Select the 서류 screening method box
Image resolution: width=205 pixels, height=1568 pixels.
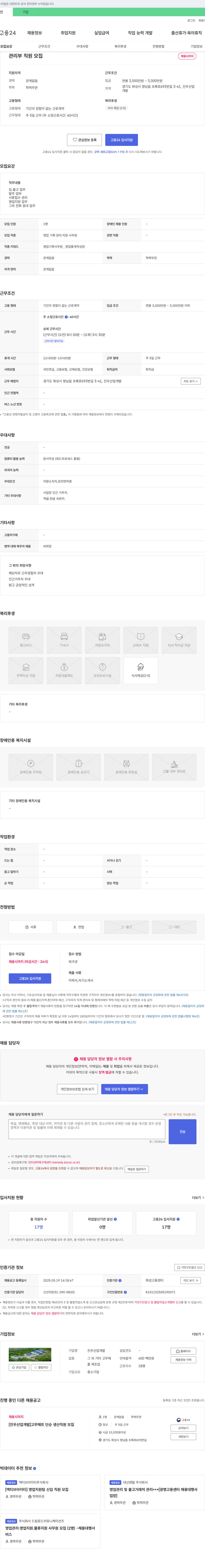click(x=30, y=927)
